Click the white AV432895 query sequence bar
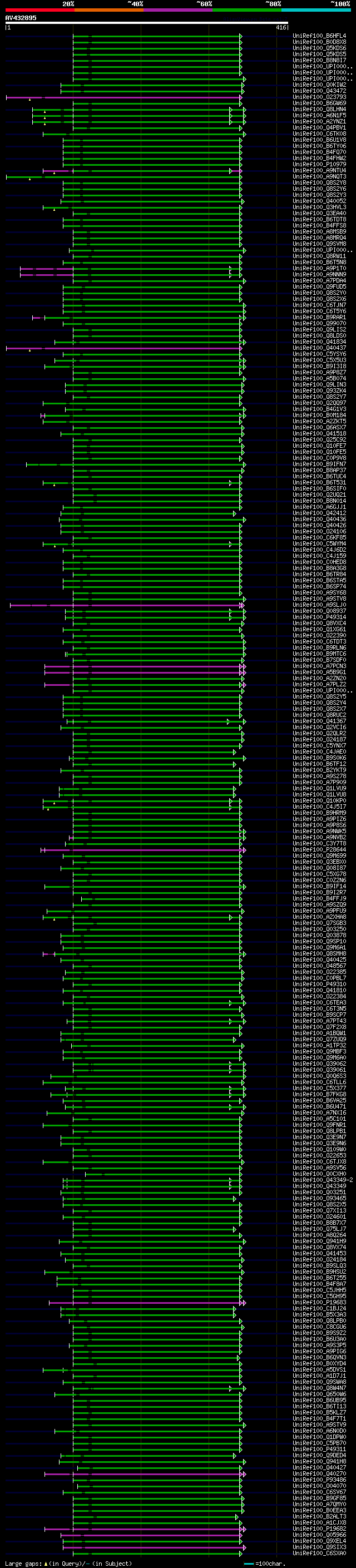 point(147,22)
